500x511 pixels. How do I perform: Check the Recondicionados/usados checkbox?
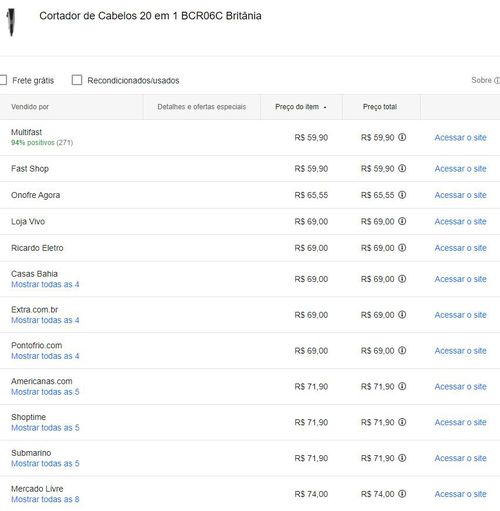pos(77,80)
